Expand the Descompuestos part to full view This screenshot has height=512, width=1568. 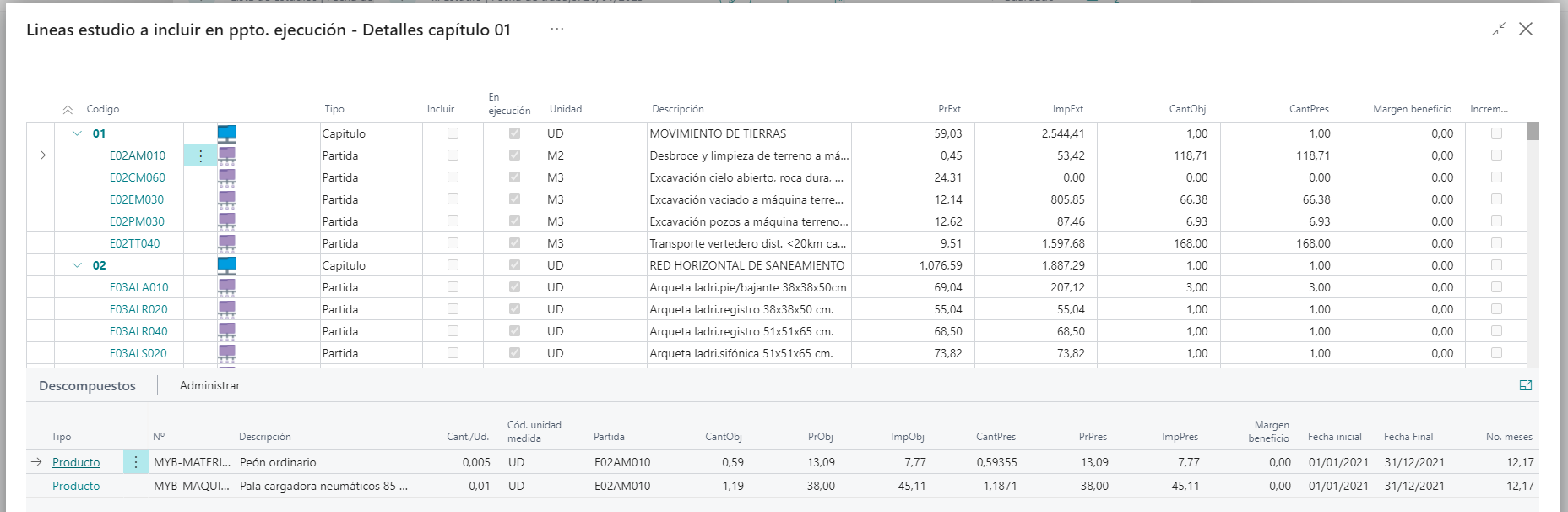click(x=1525, y=385)
